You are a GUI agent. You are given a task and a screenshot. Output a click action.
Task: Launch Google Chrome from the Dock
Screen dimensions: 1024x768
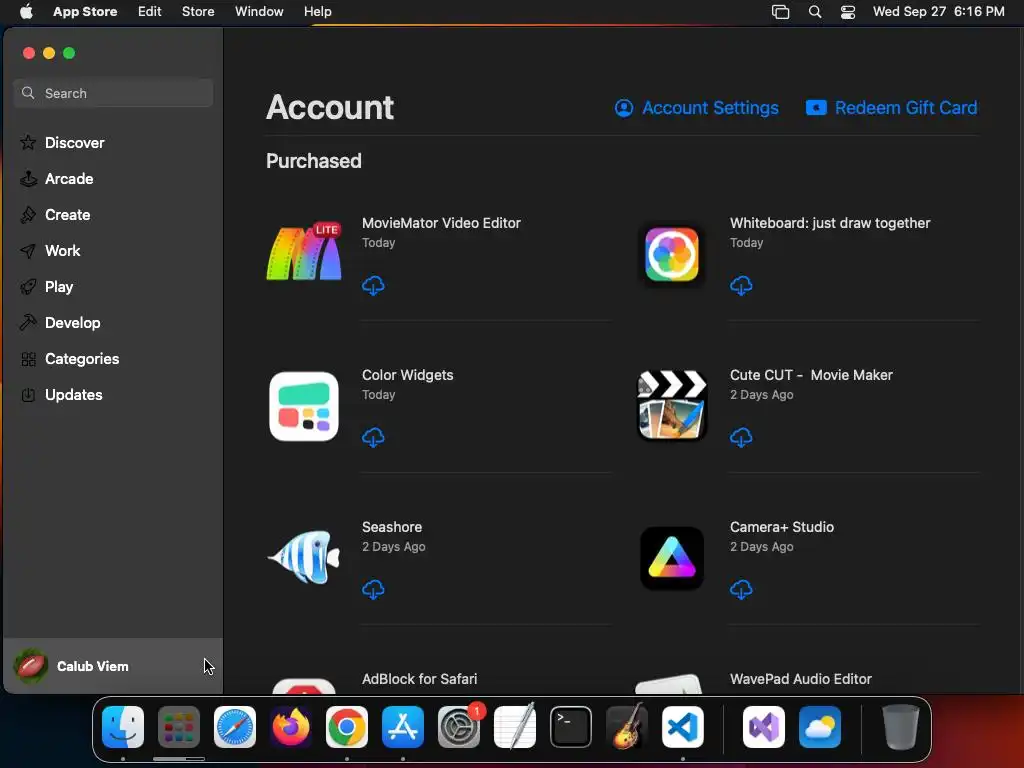coord(347,727)
